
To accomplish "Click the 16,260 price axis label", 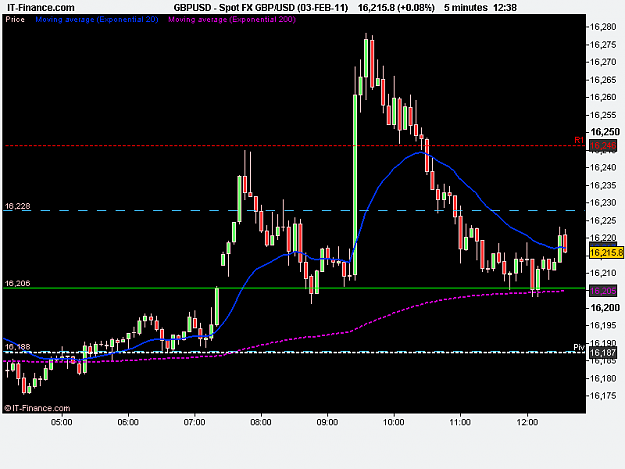I will [603, 97].
